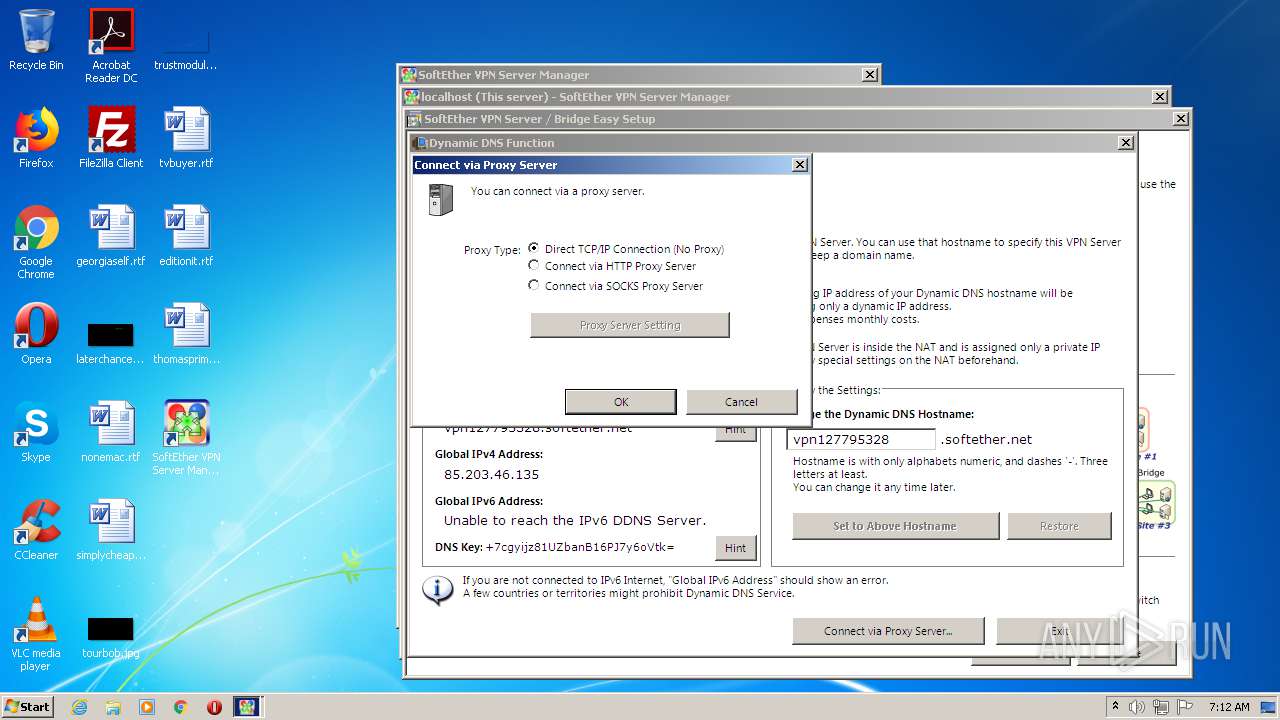Screen dimensions: 1280x720
Task: Click the Exit button in Dynamic DNS window
Action: click(1059, 631)
